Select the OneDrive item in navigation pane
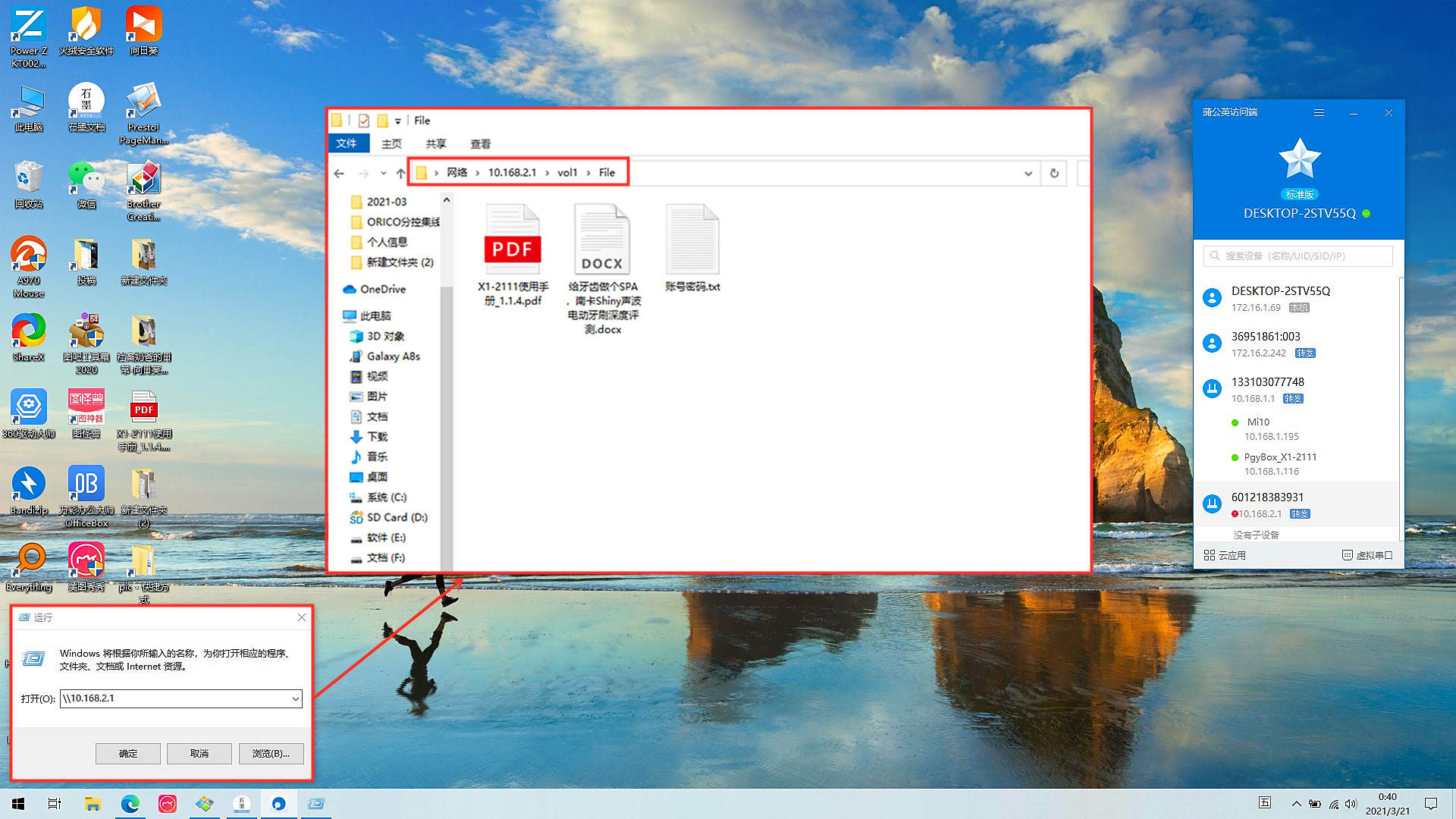 coord(382,289)
